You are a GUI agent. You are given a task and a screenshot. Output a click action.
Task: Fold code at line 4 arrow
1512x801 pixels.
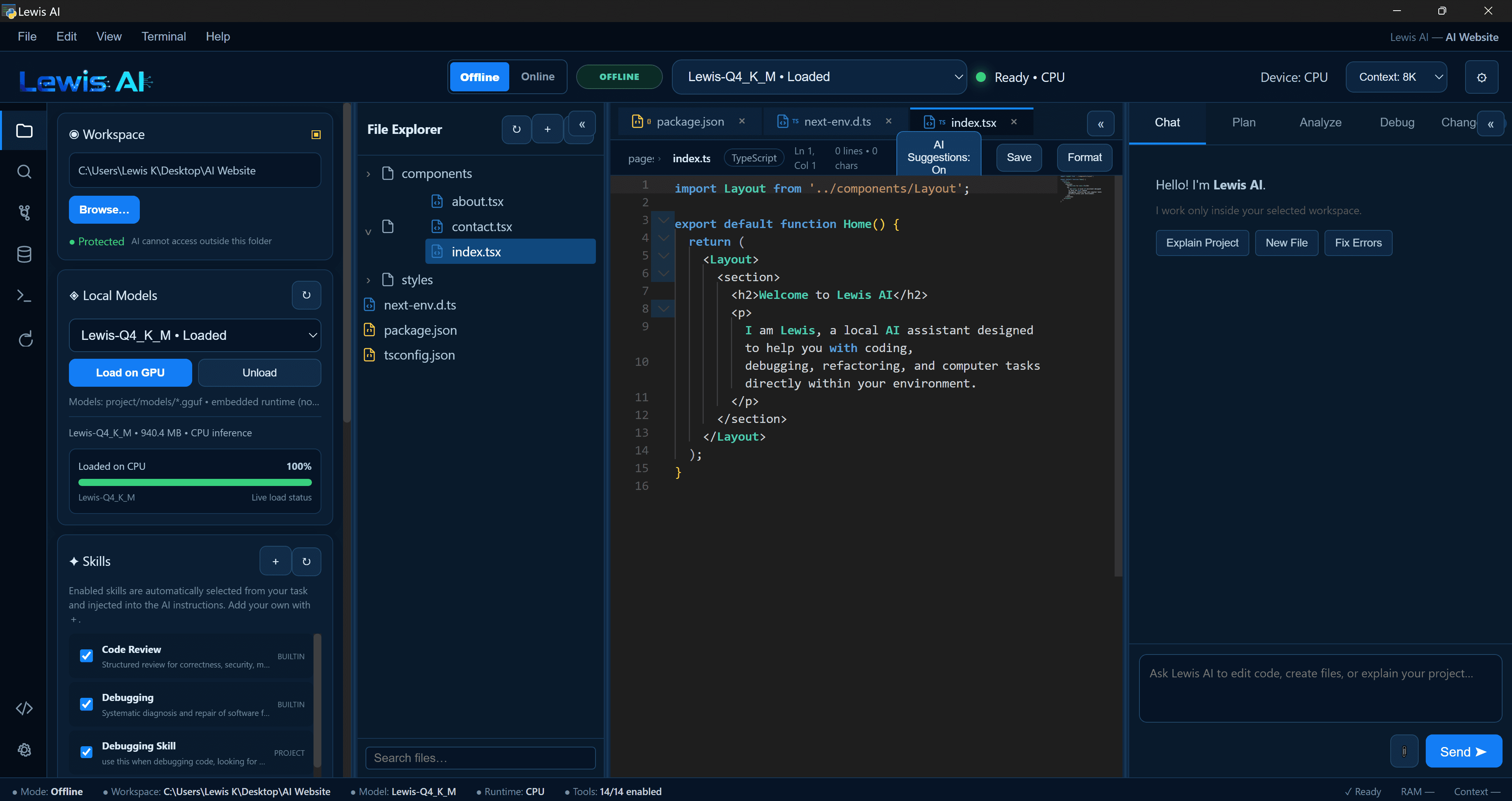663,237
